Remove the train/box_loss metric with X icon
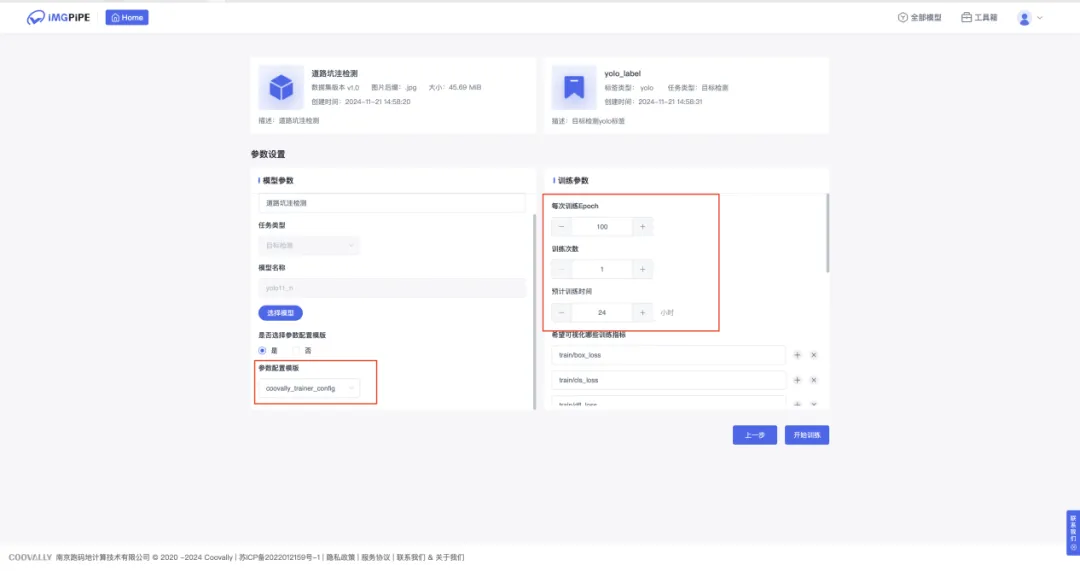Screen dimensions: 1080x571 pos(813,355)
